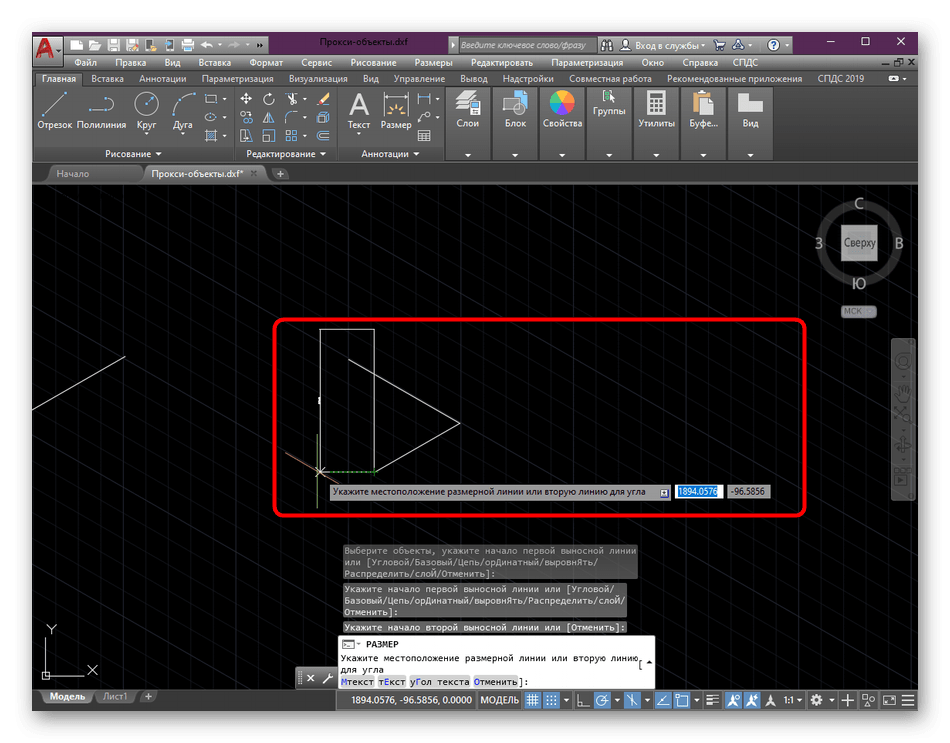Click the Open file icon
The image size is (950, 743).
(95, 45)
